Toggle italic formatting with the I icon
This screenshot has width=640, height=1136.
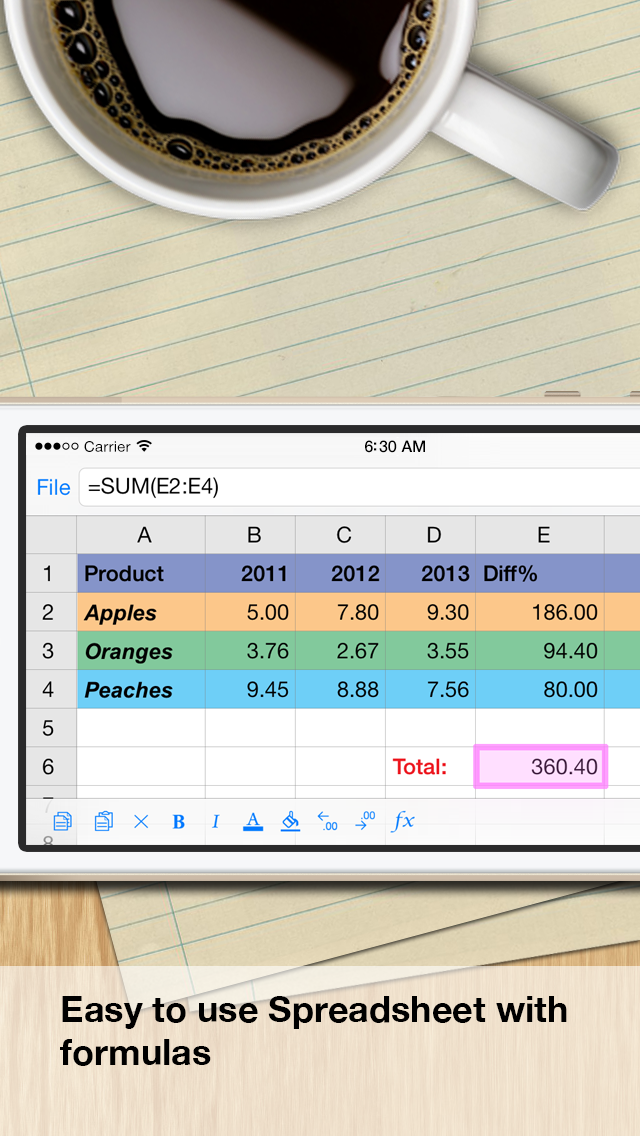pos(215,822)
